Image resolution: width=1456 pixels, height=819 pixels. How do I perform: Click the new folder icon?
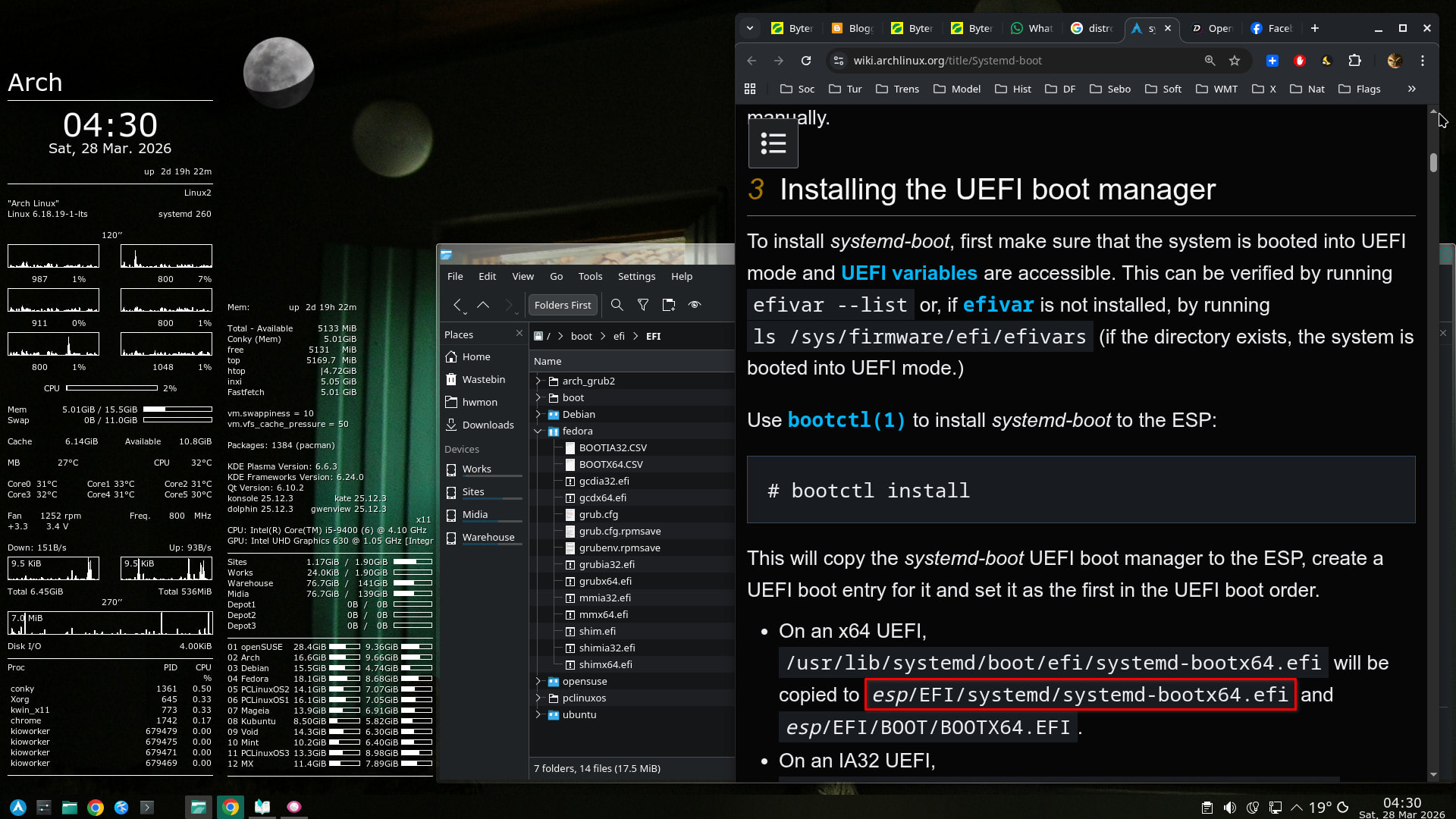coord(668,305)
